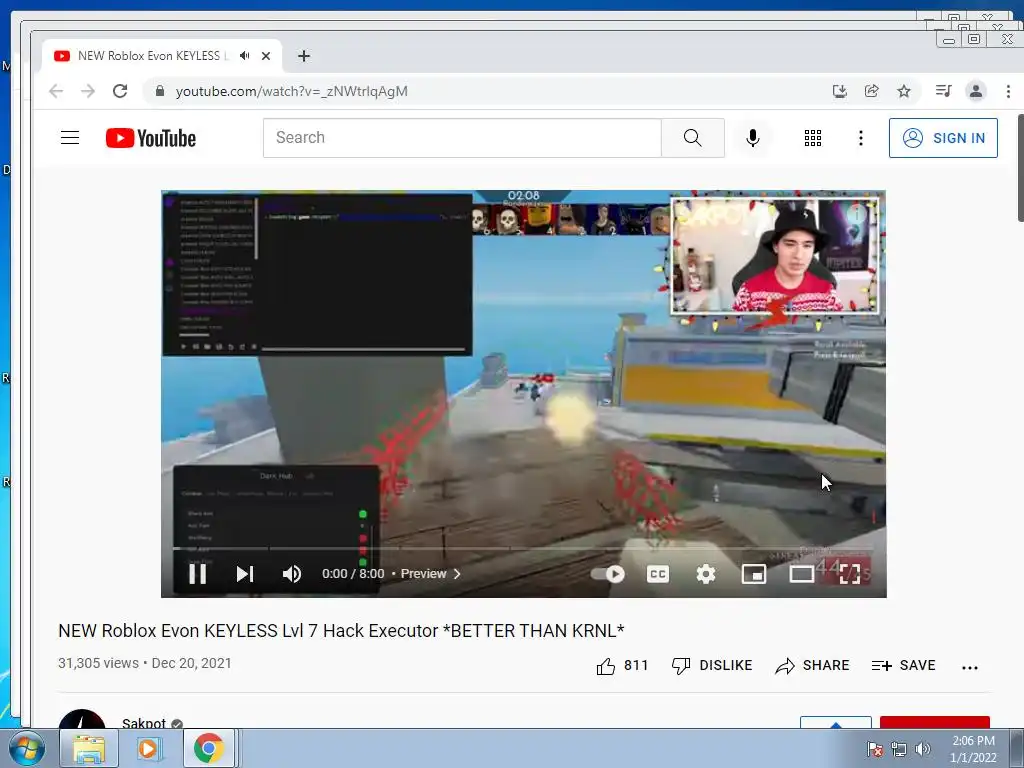The image size is (1024, 768).
Task: Open YouTube guide hamburger menu
Action: (x=70, y=138)
